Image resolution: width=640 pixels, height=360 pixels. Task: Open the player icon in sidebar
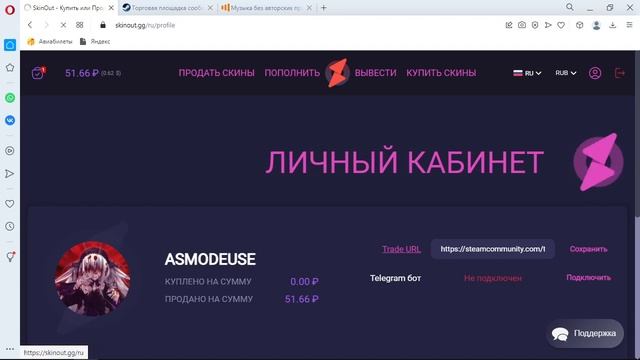pyautogui.click(x=10, y=151)
